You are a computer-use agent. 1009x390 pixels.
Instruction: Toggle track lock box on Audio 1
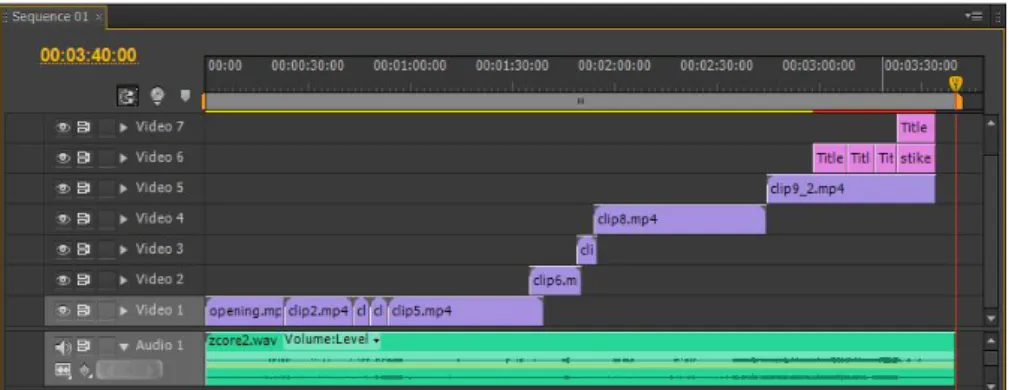point(107,347)
